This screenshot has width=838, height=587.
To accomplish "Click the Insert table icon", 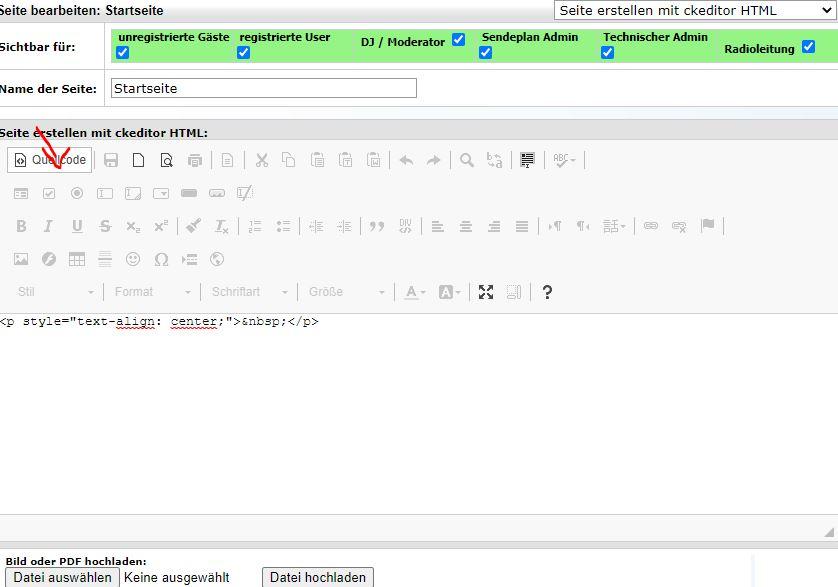I will 77,260.
